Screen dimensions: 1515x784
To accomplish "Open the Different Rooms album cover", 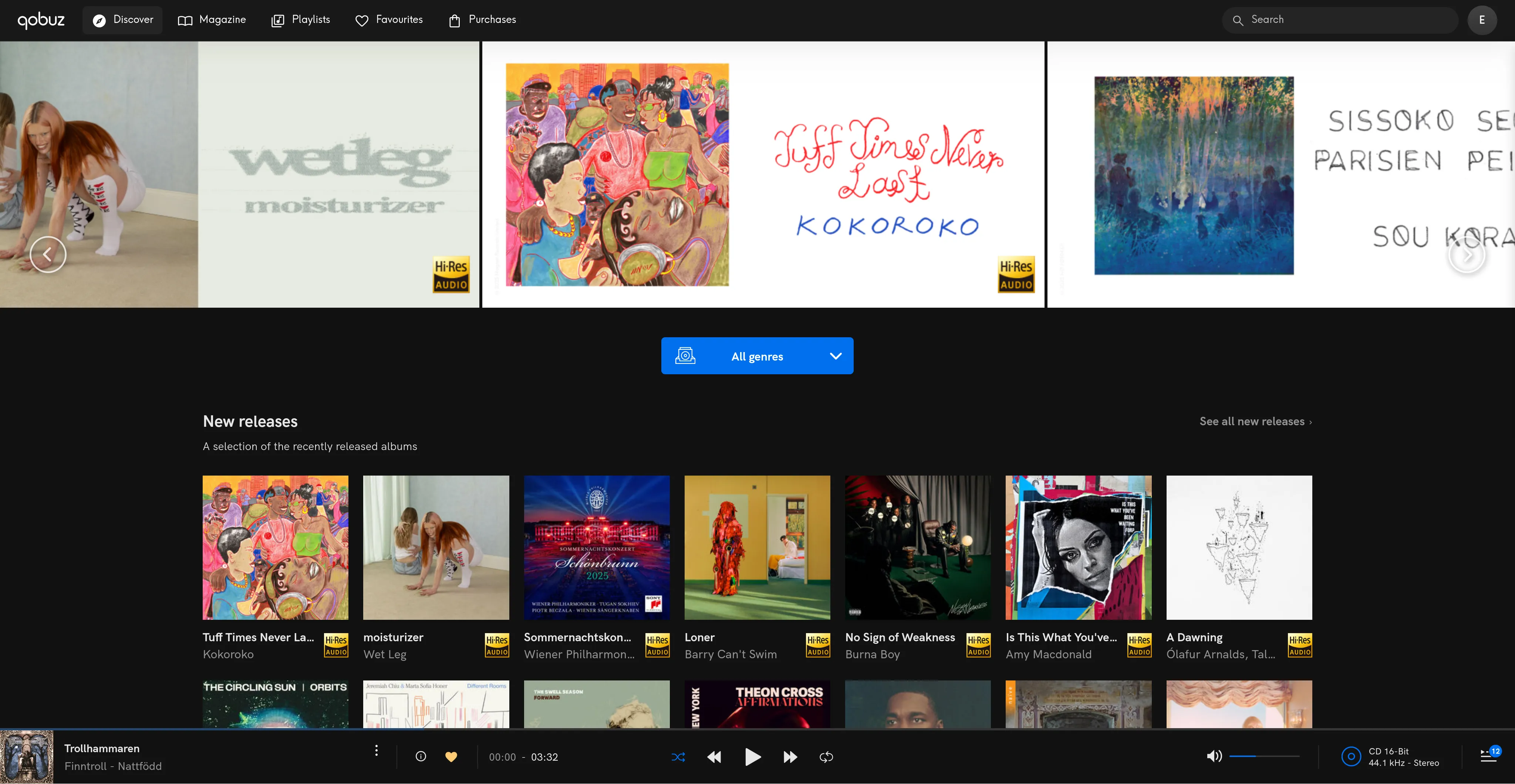I will coord(436,704).
